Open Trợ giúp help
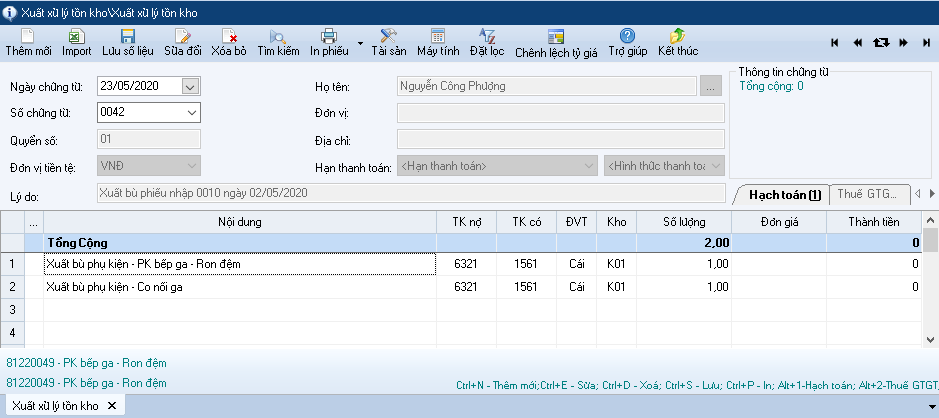 click(627, 42)
